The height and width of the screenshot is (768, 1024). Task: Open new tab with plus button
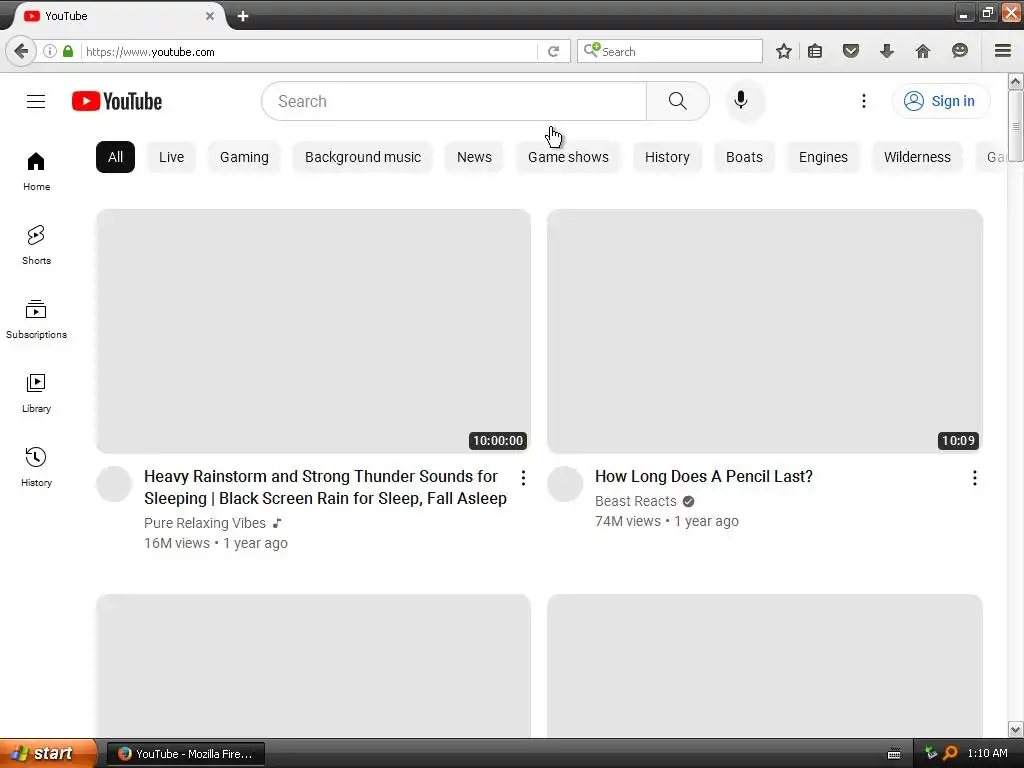243,16
